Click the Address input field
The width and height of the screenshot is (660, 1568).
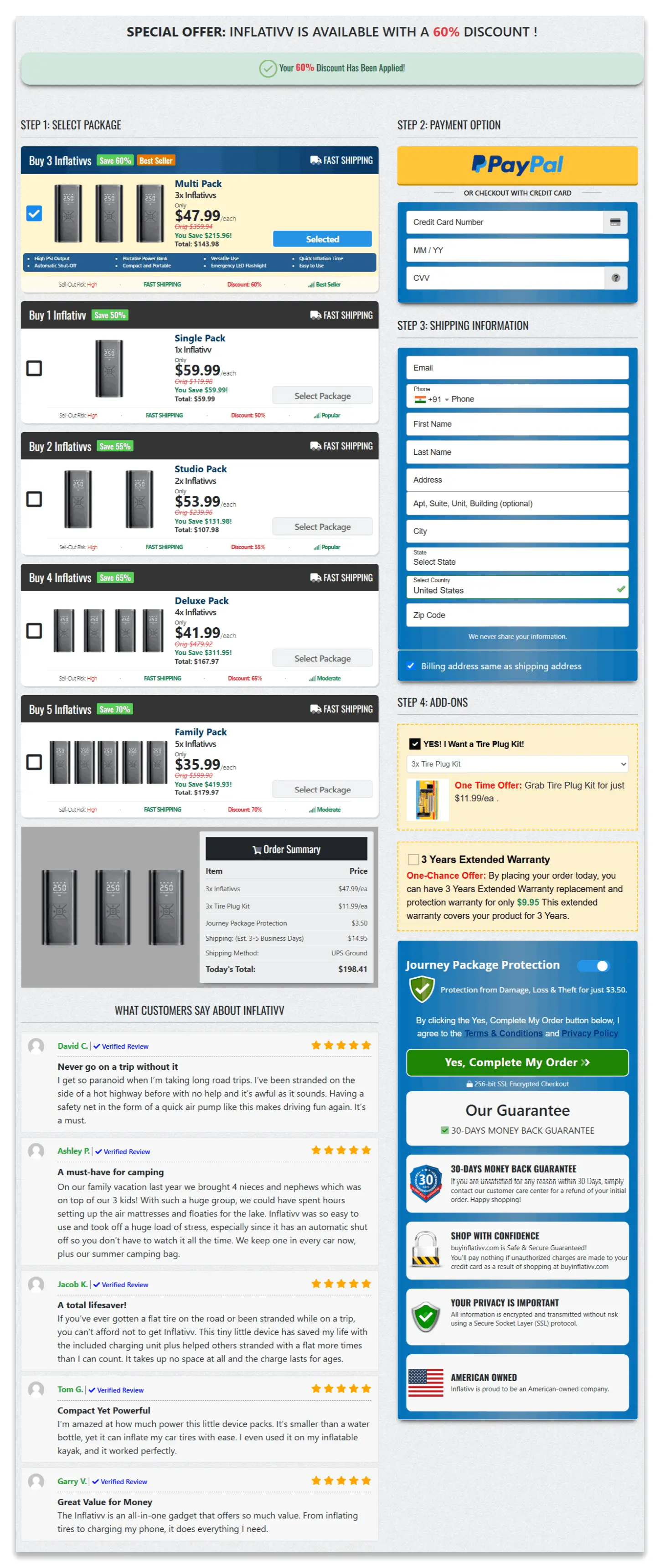point(517,480)
